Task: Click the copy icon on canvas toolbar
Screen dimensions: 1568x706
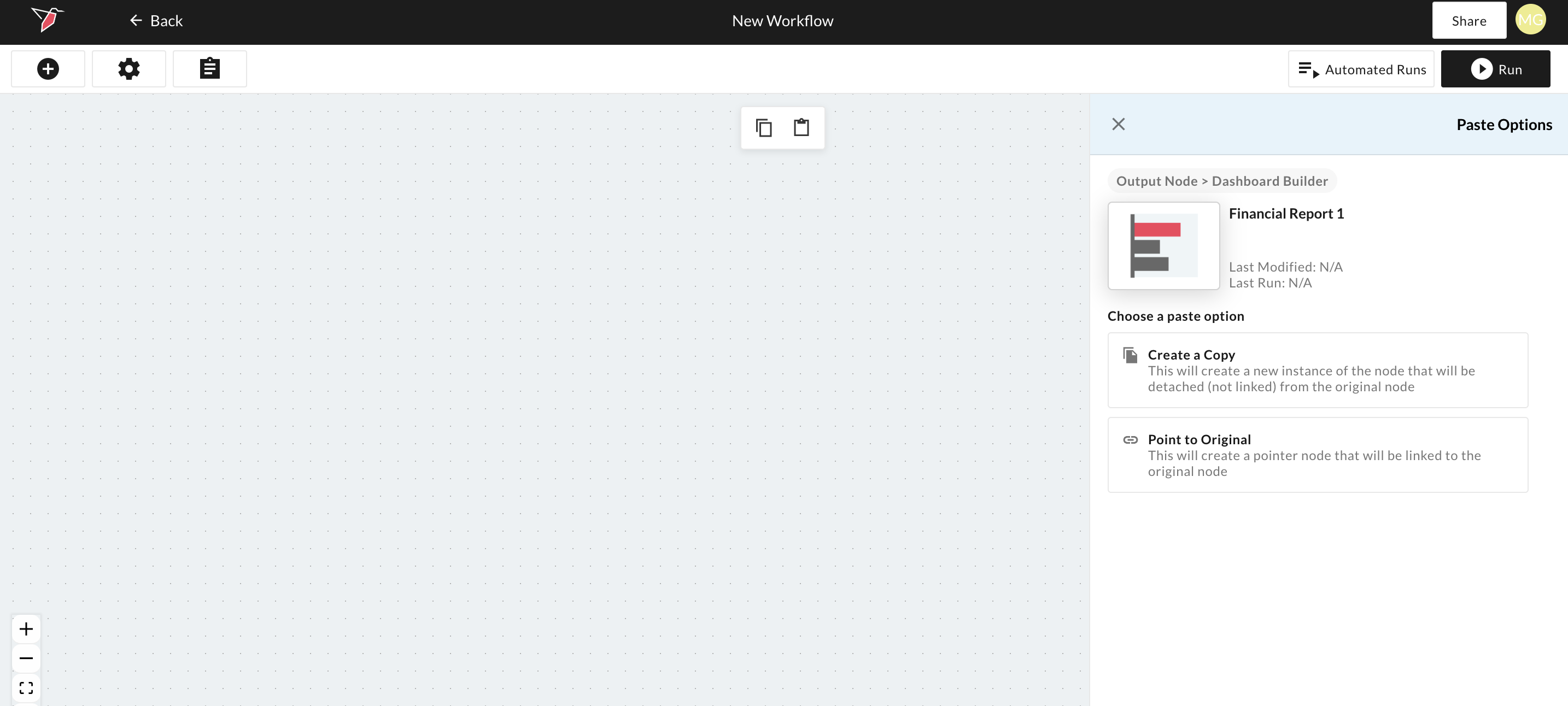Action: tap(763, 128)
